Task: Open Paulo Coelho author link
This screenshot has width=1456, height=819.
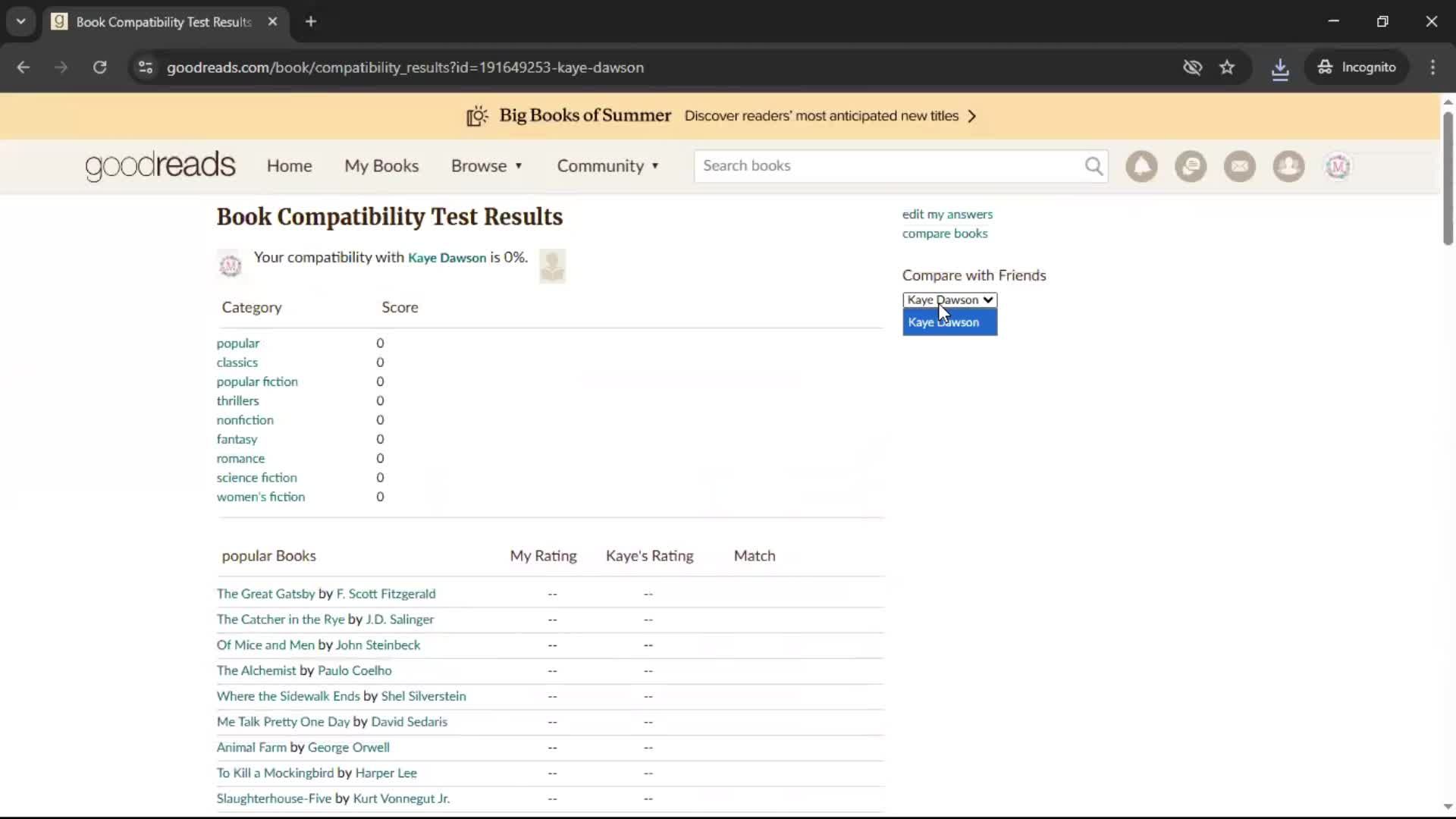Action: tap(355, 670)
